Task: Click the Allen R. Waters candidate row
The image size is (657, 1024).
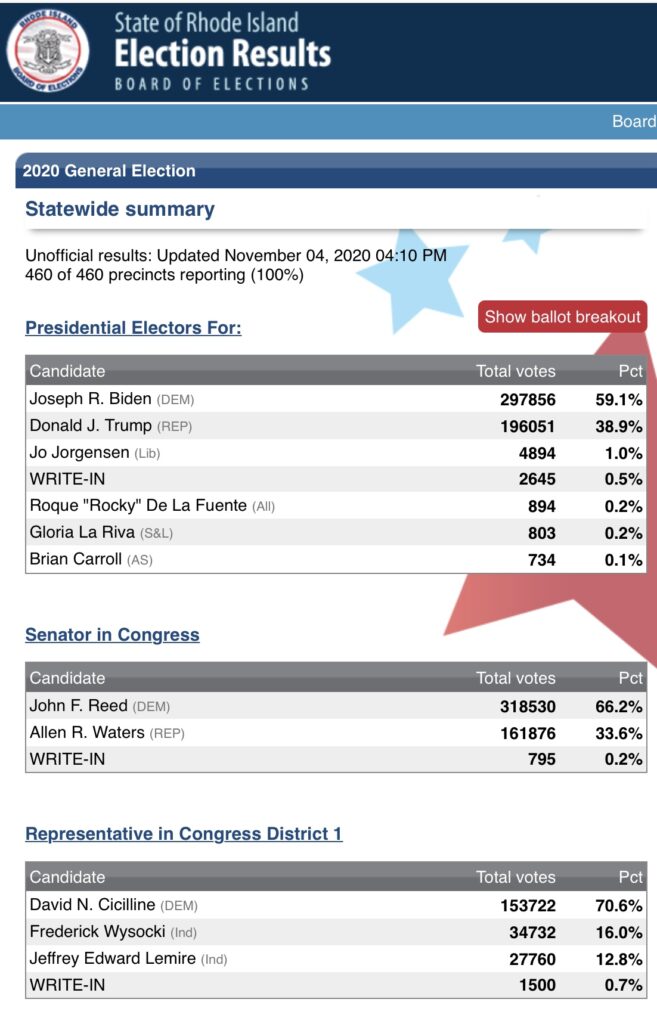Action: click(x=336, y=733)
